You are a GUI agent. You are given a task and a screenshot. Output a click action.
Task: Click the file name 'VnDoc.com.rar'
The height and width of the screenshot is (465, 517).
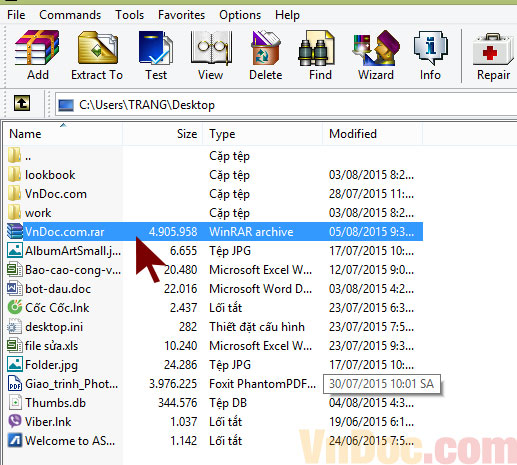[x=65, y=231]
